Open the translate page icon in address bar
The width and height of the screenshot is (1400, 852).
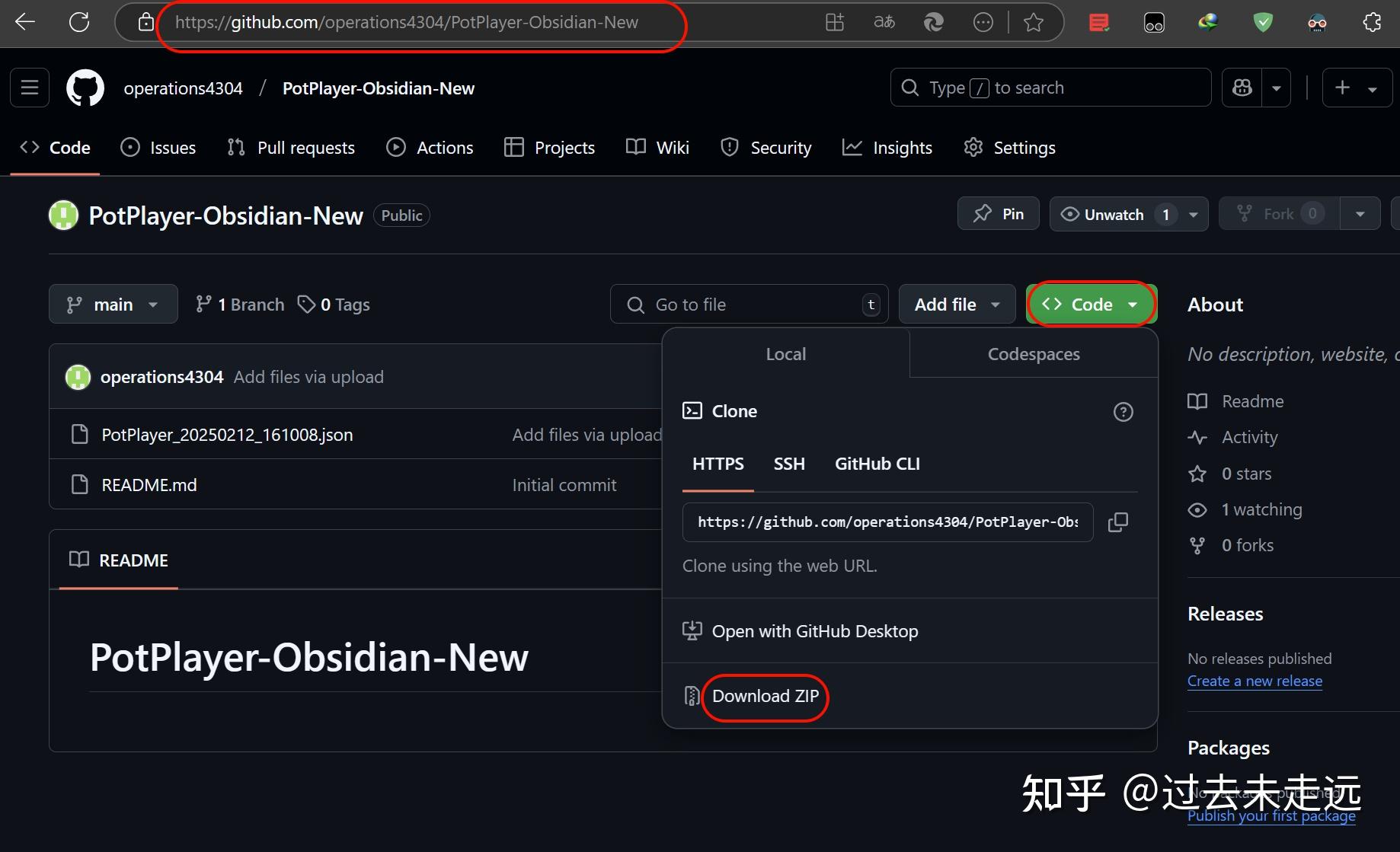coord(884,22)
